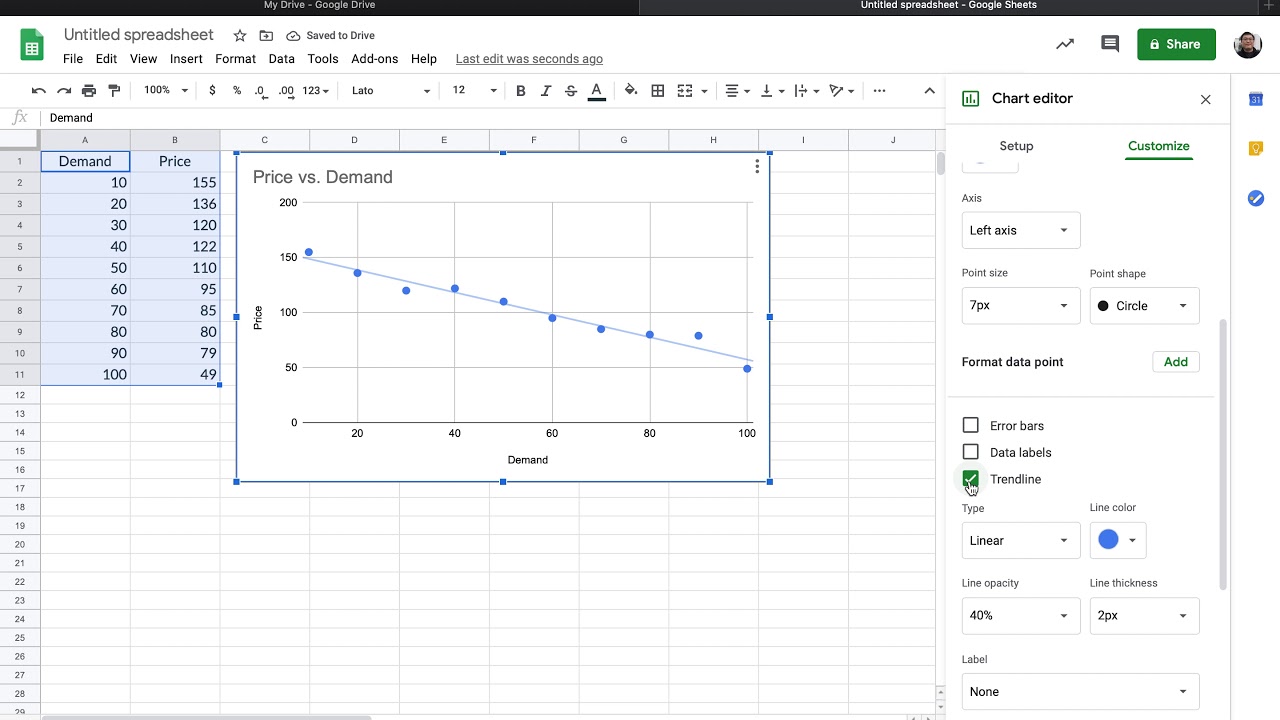Open Point shape Circle dropdown
Viewport: 1280px width, 720px height.
1144,306
